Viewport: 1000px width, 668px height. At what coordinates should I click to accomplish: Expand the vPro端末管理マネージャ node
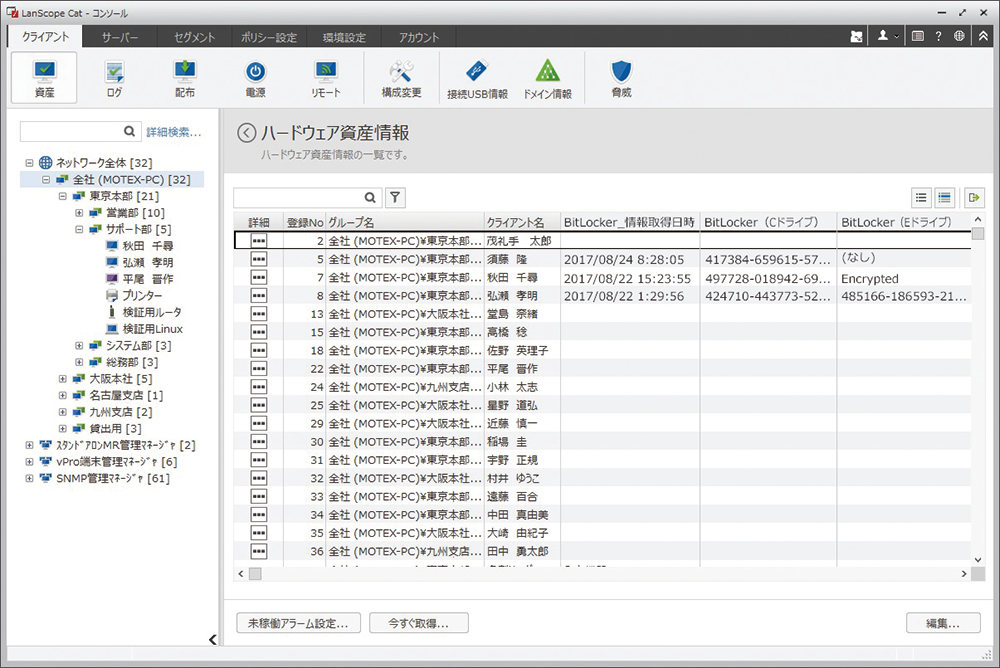tap(29, 461)
